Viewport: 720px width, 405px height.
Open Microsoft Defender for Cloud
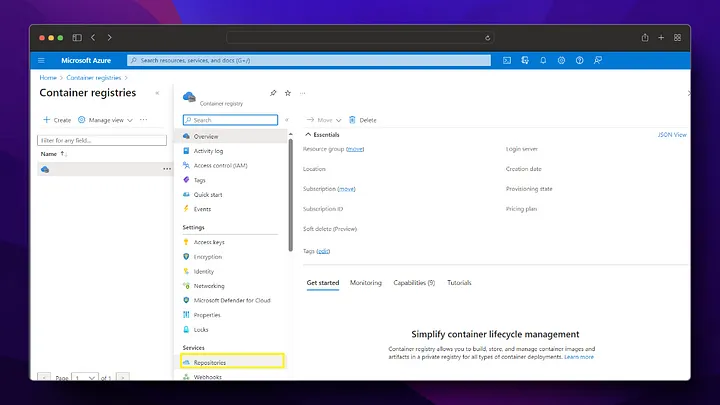[x=233, y=300]
